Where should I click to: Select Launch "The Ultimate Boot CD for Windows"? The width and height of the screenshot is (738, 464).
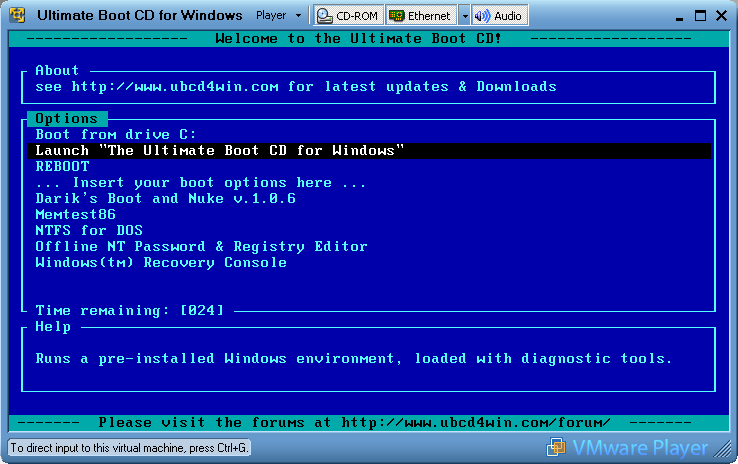369,151
